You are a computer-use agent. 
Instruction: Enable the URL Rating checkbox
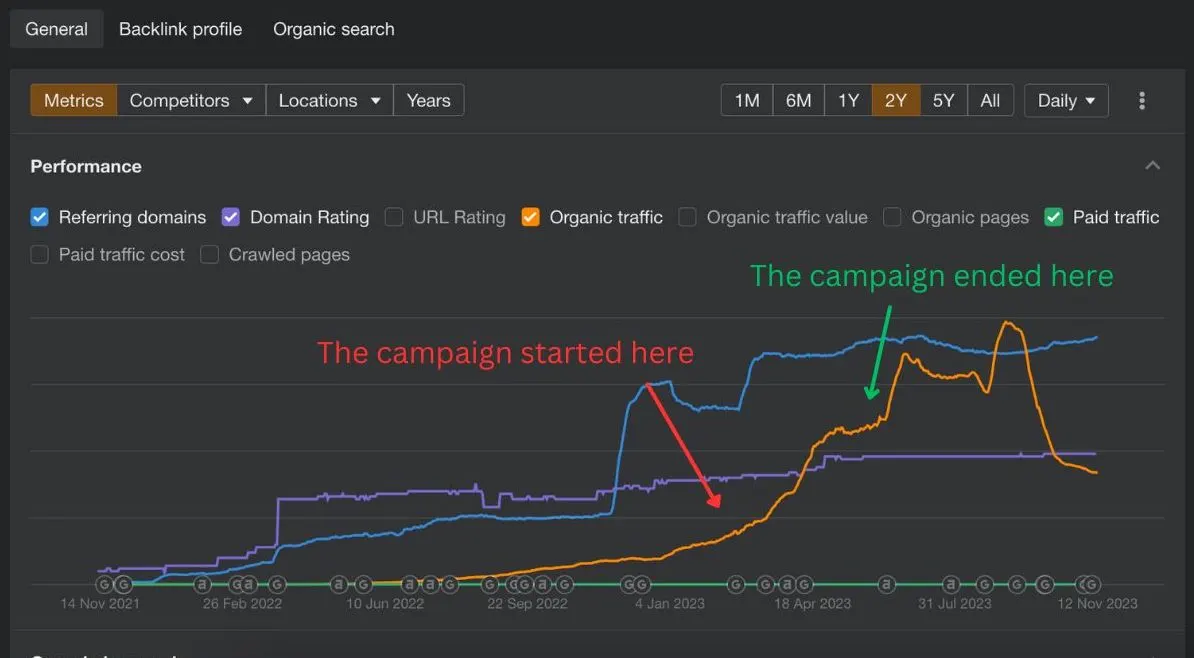394,217
